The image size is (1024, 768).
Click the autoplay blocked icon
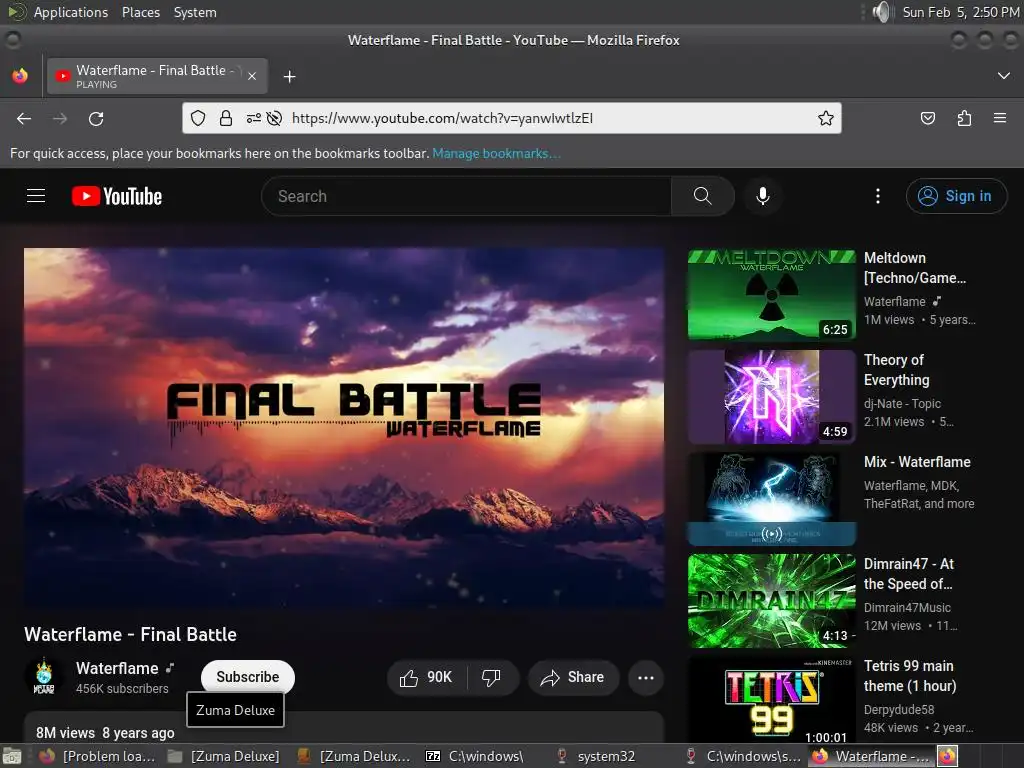click(x=275, y=118)
